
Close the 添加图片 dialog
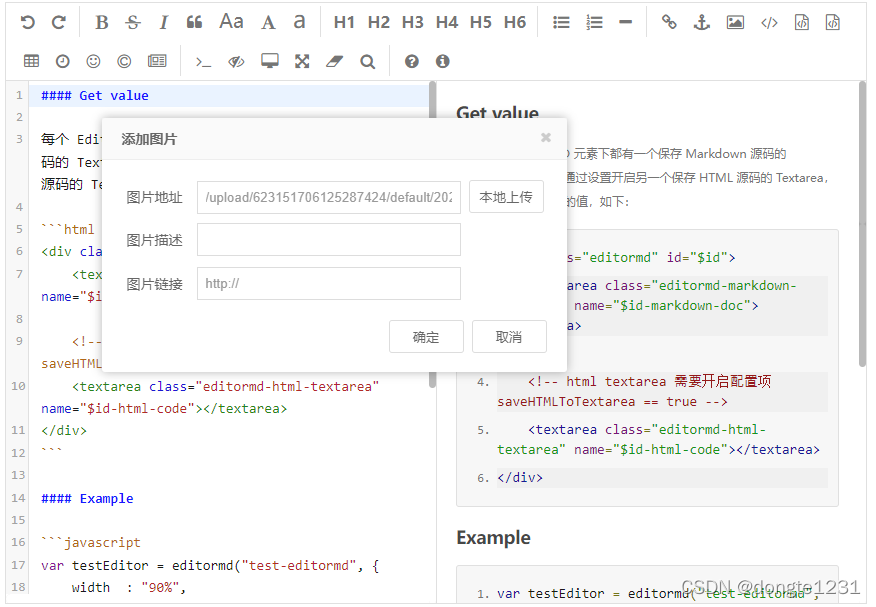click(546, 137)
